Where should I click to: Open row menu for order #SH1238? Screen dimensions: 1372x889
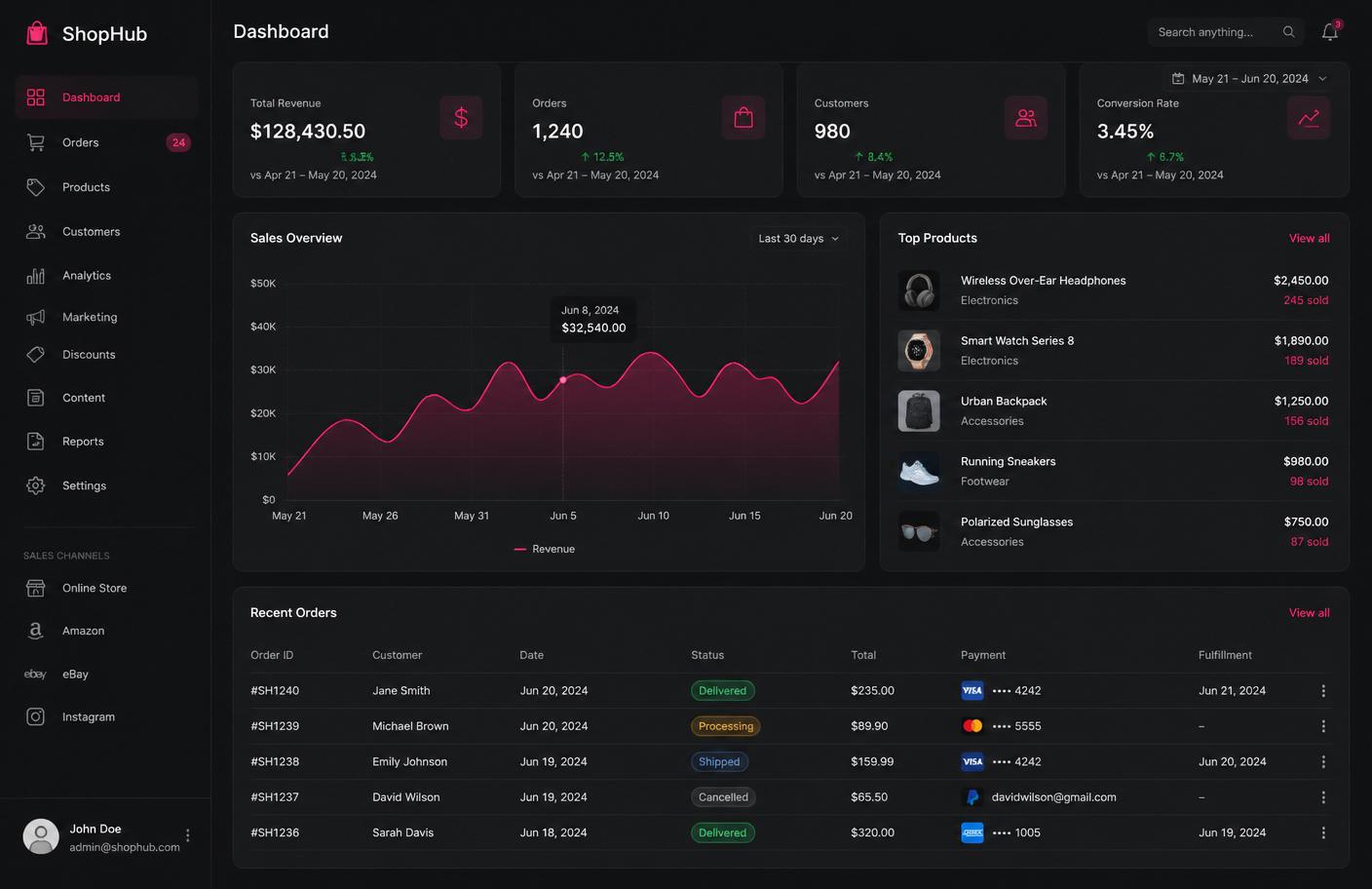point(1323,762)
